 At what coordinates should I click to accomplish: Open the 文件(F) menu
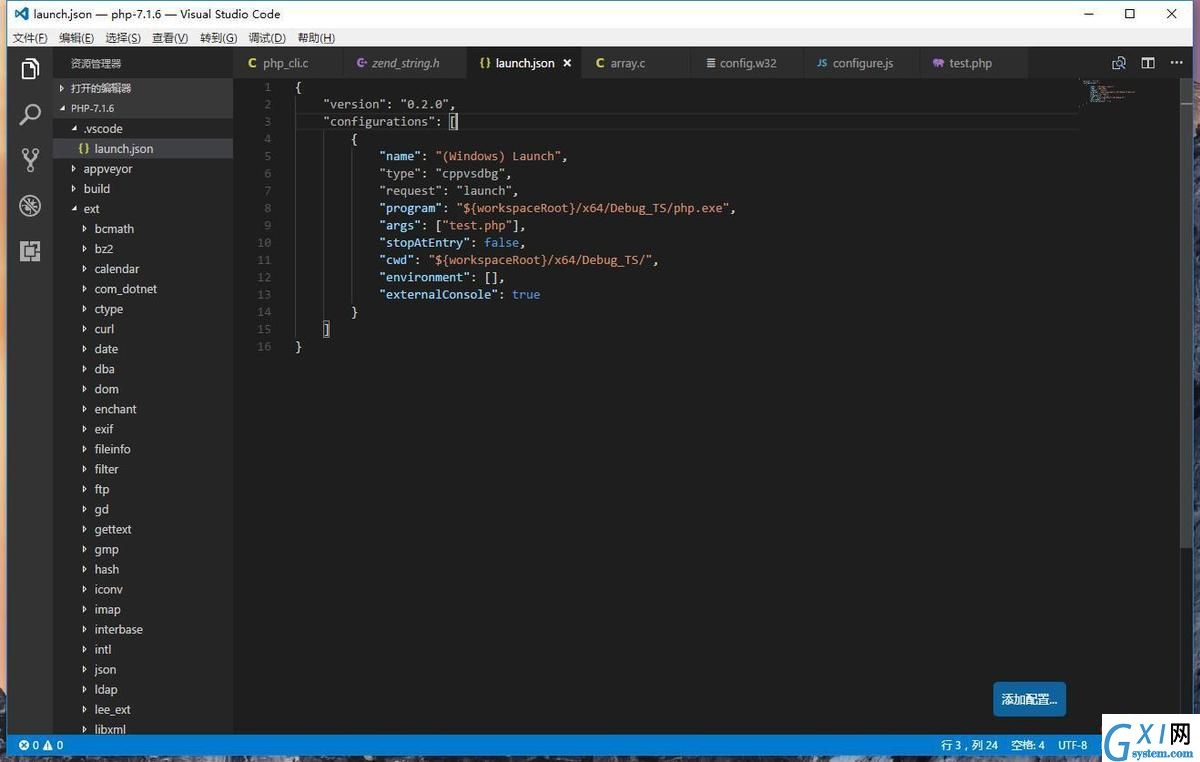pos(30,38)
